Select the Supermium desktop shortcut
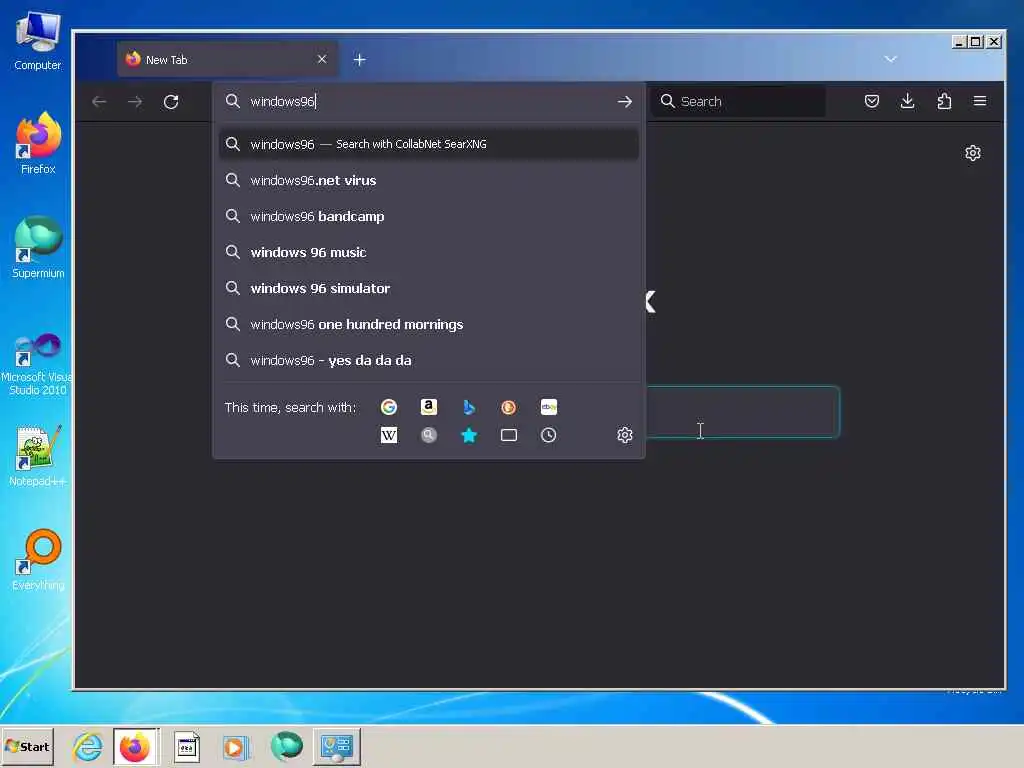The height and width of the screenshot is (768, 1024). (38, 247)
